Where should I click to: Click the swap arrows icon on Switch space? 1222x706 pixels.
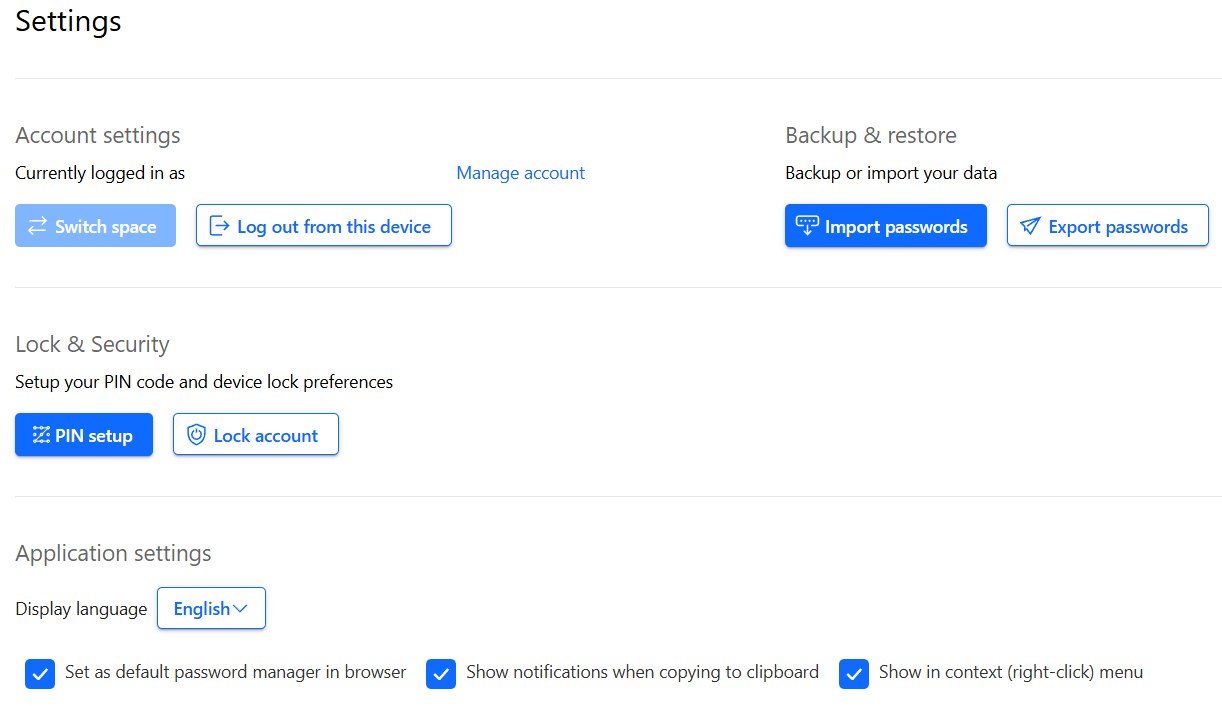pyautogui.click(x=38, y=226)
